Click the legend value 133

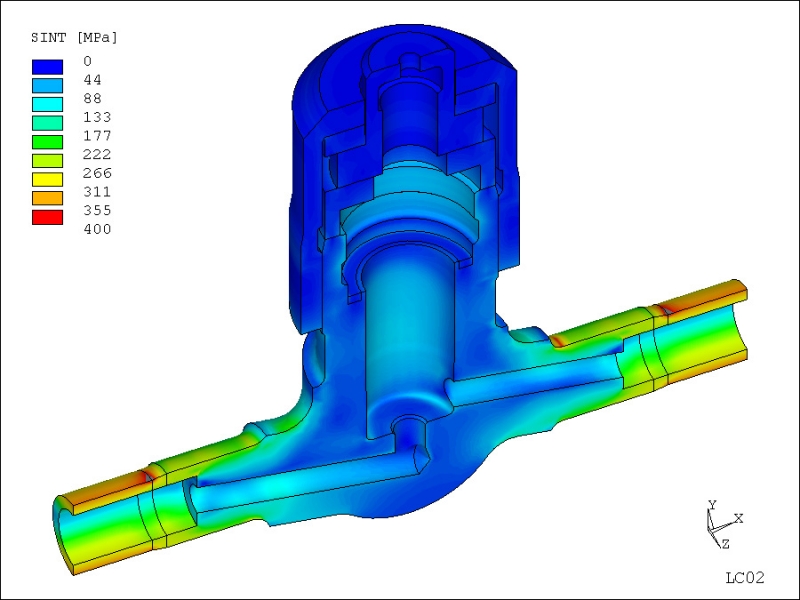[97, 117]
